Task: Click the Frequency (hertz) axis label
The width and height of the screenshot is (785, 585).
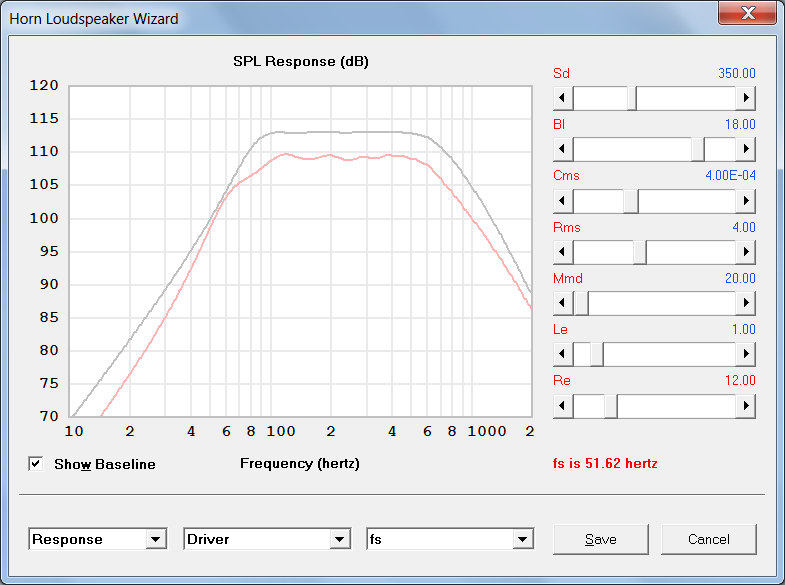Action: (300, 463)
